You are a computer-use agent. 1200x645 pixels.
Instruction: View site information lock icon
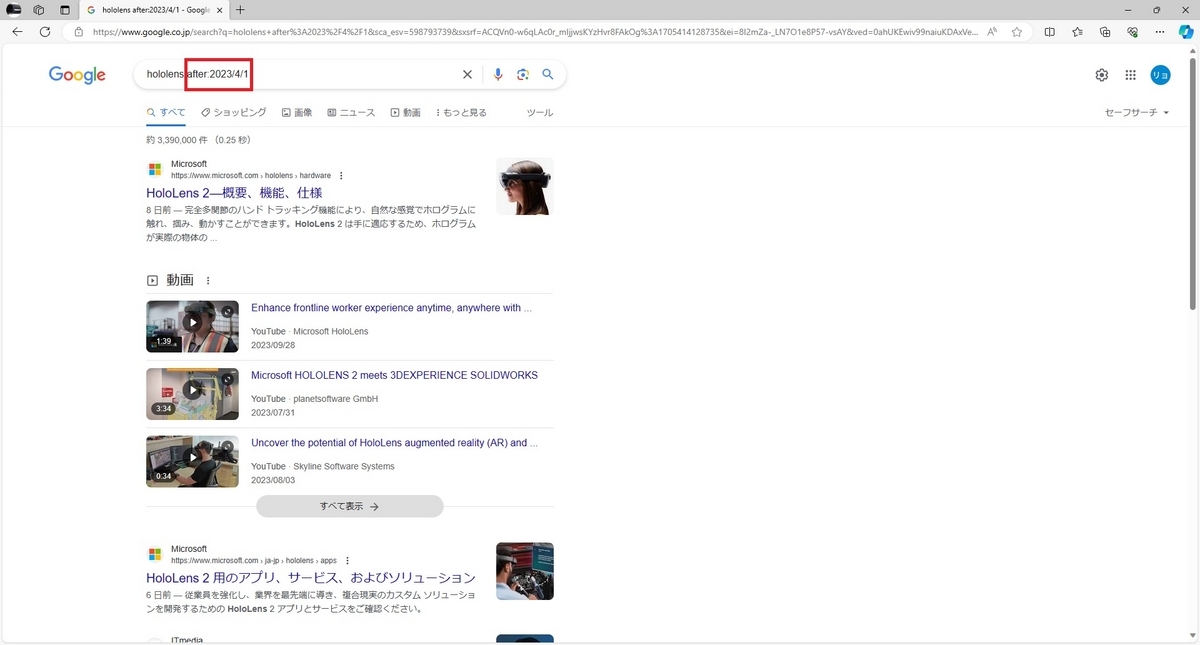pyautogui.click(x=80, y=32)
